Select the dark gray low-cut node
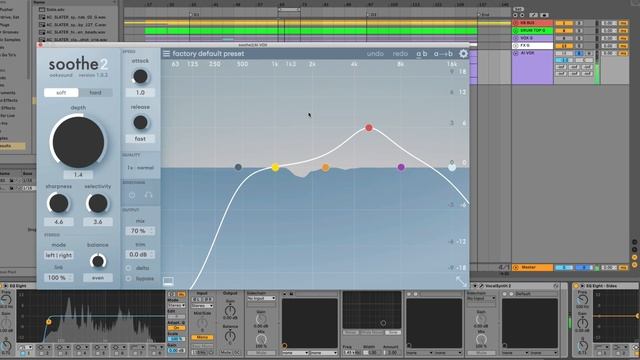640x360 pixels. 238,167
